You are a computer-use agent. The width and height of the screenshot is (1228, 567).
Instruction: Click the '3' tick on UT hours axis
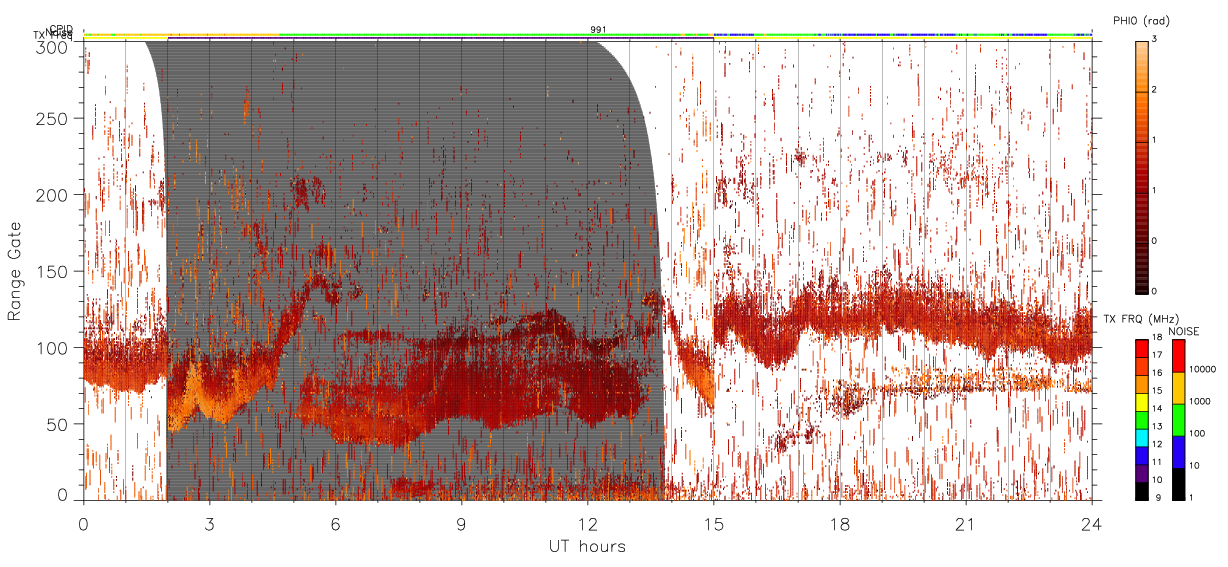[209, 524]
